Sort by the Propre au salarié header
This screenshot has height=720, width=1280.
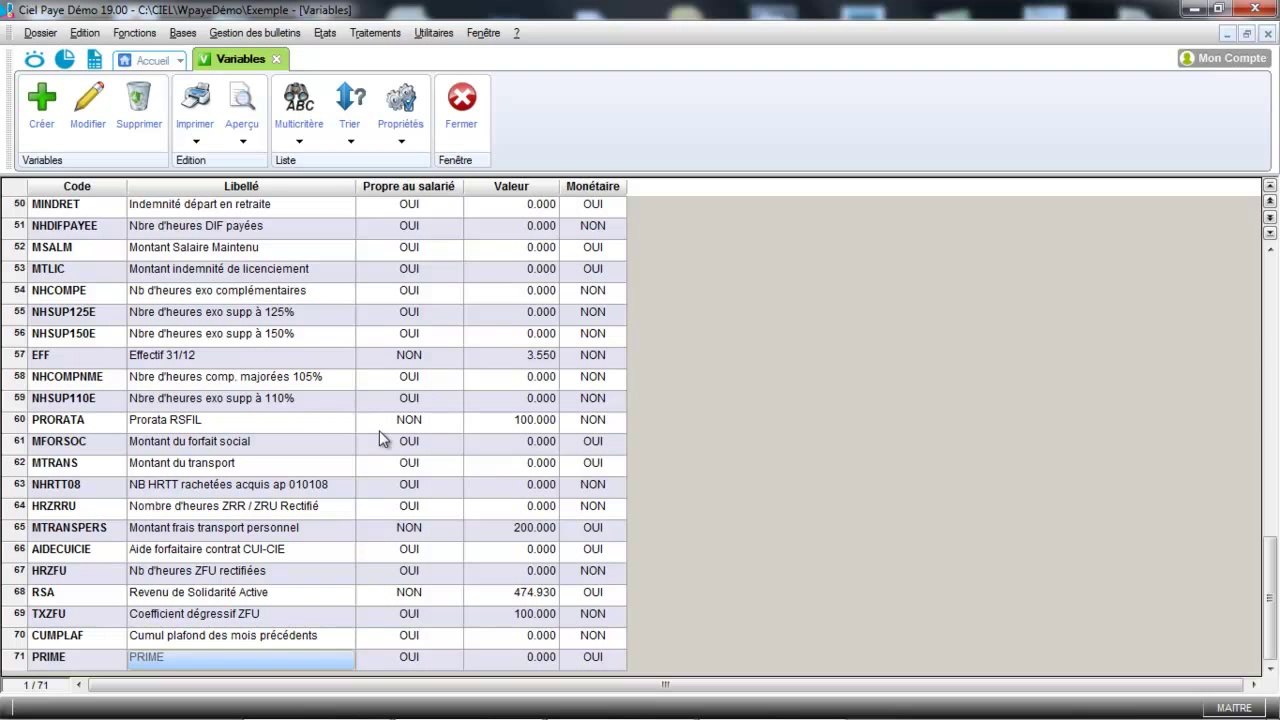pos(409,186)
